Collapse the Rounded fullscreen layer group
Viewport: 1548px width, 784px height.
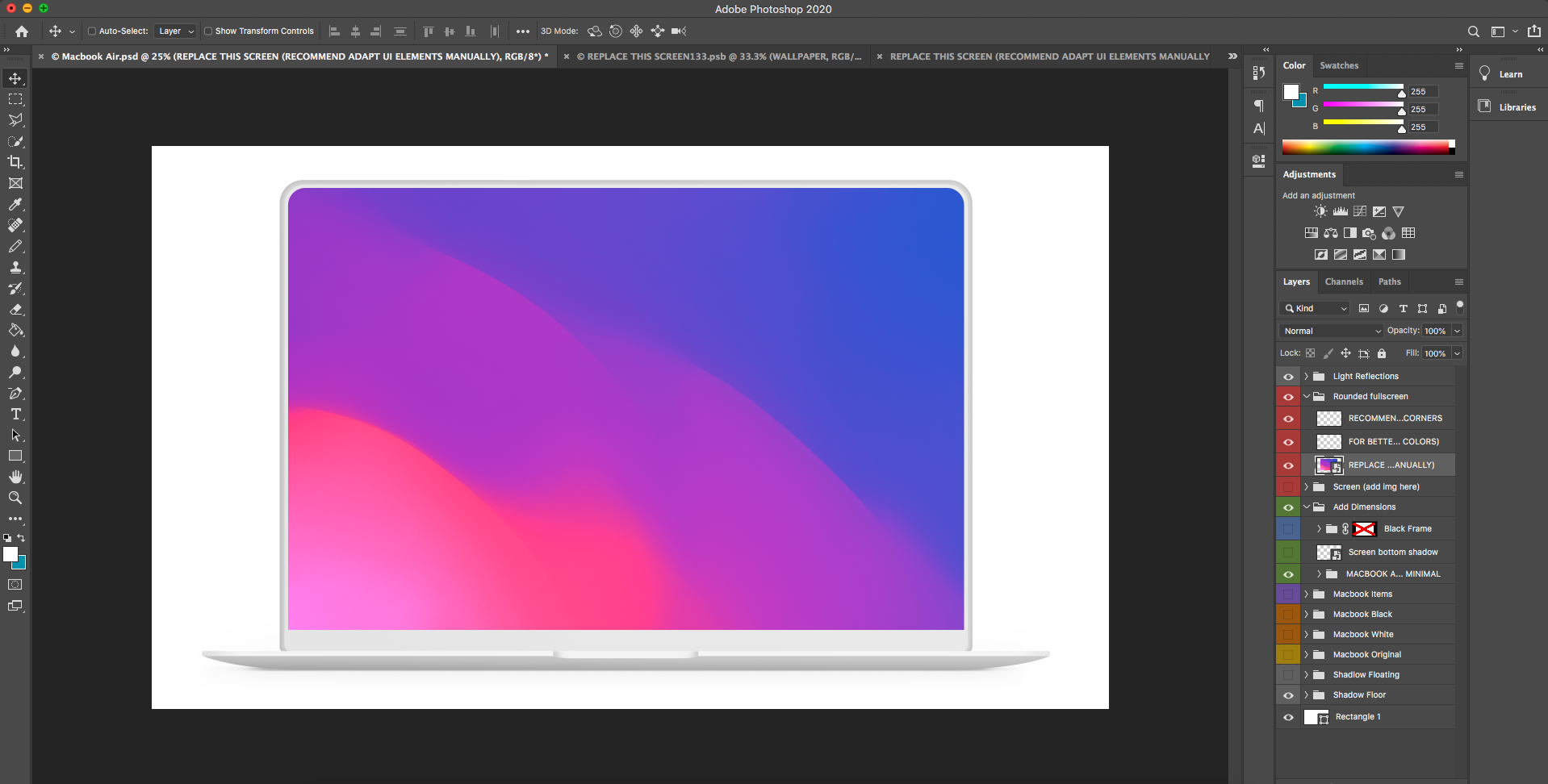pyautogui.click(x=1306, y=397)
